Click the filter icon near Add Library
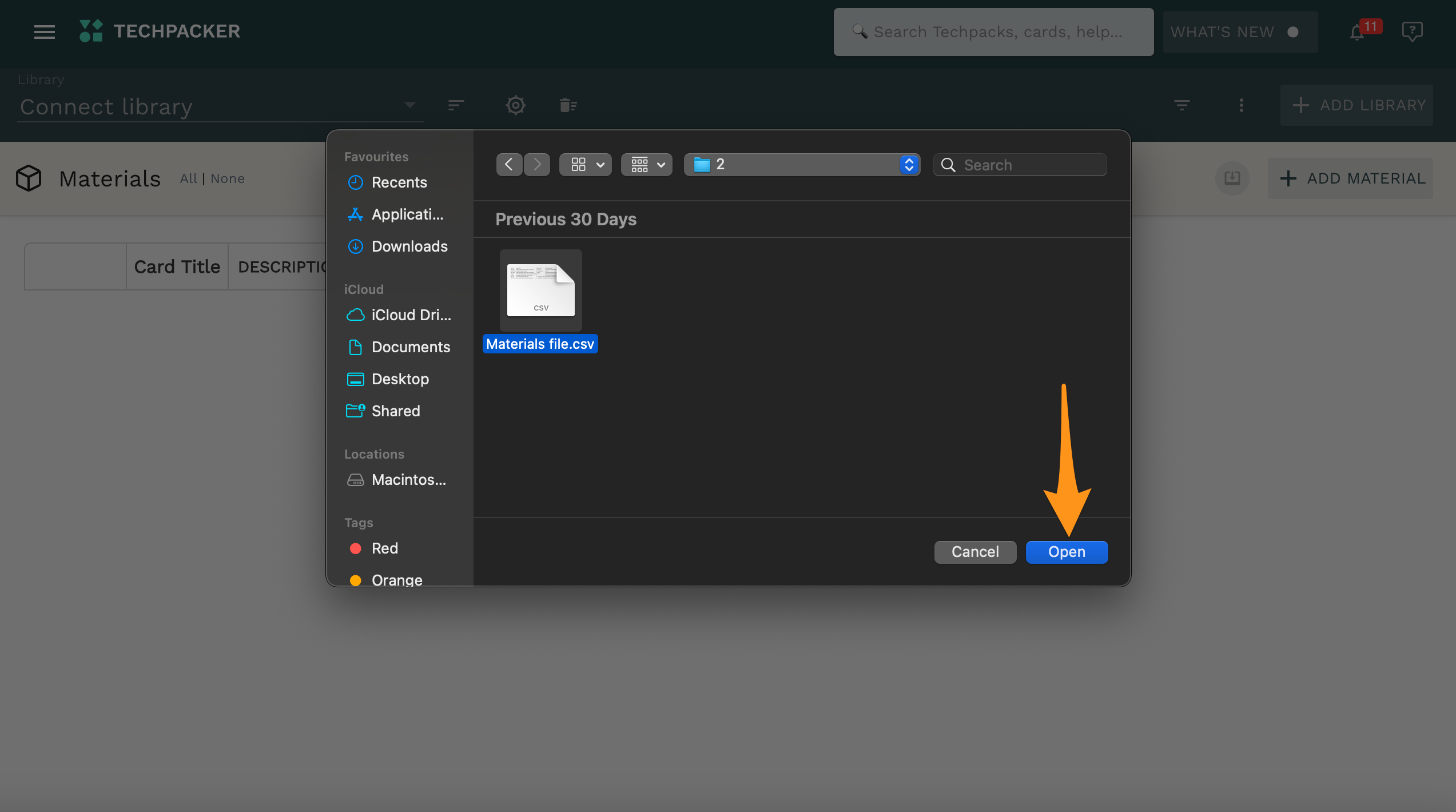 pyautogui.click(x=1181, y=105)
